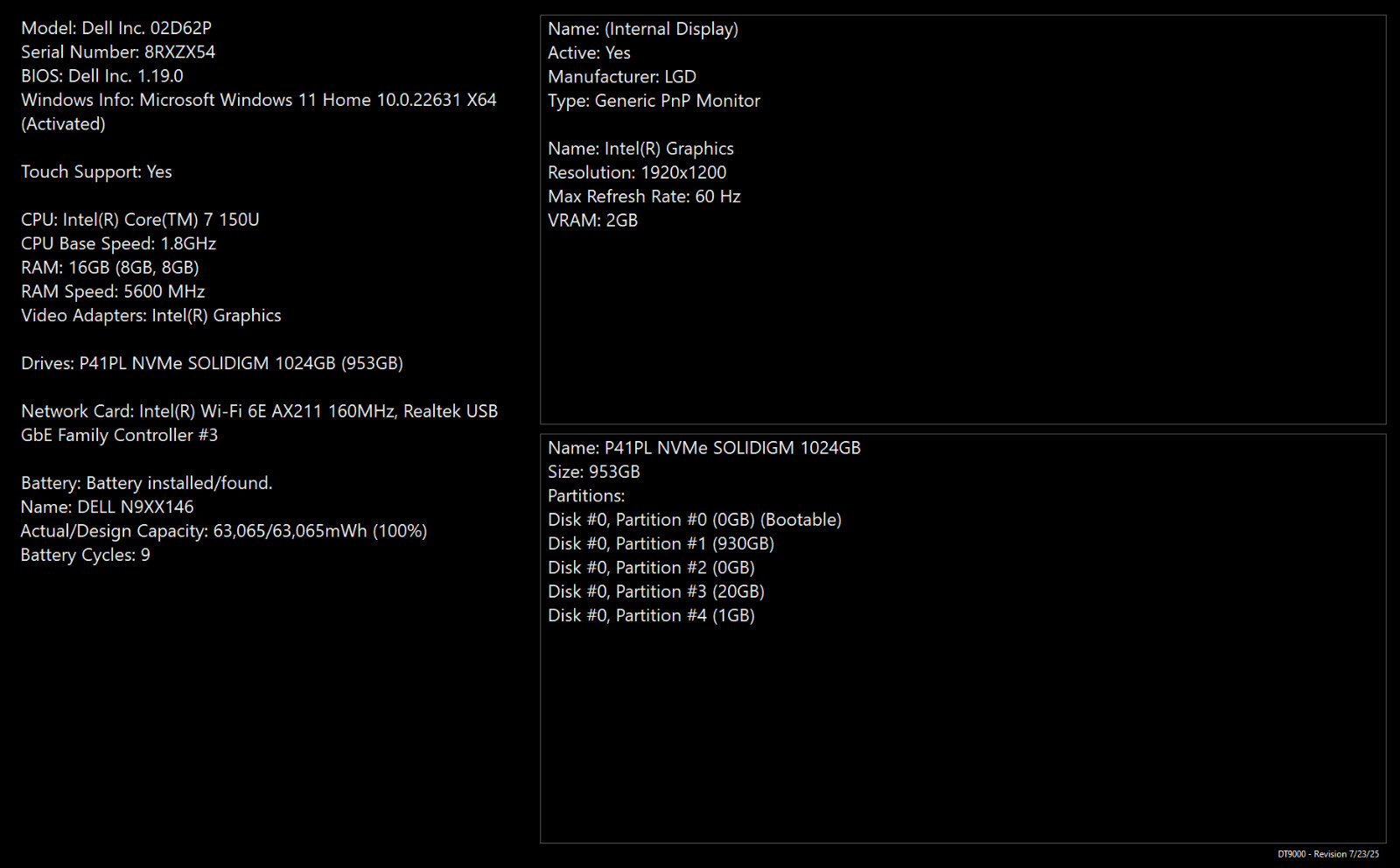
Task: Click the Partitions: heading
Action: coord(586,495)
